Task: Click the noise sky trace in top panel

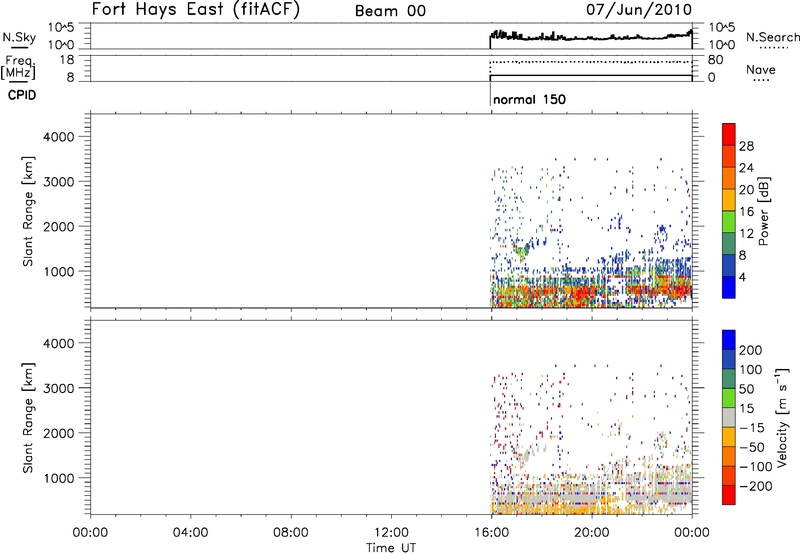Action: (591, 37)
